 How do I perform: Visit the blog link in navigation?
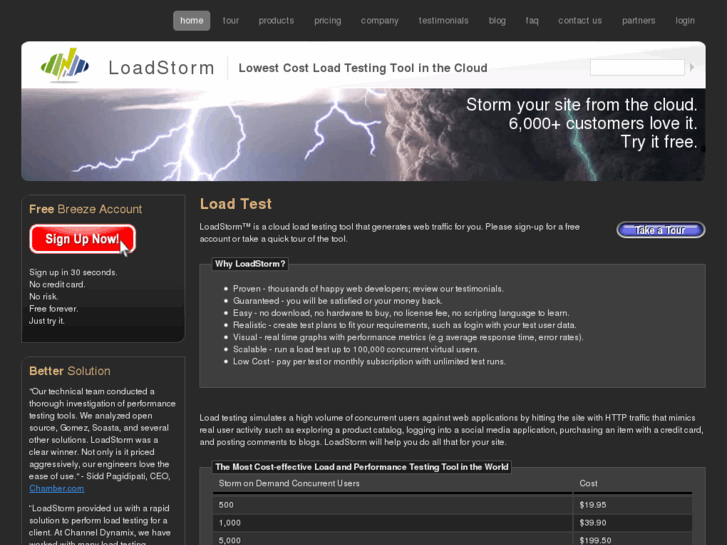tap(497, 21)
